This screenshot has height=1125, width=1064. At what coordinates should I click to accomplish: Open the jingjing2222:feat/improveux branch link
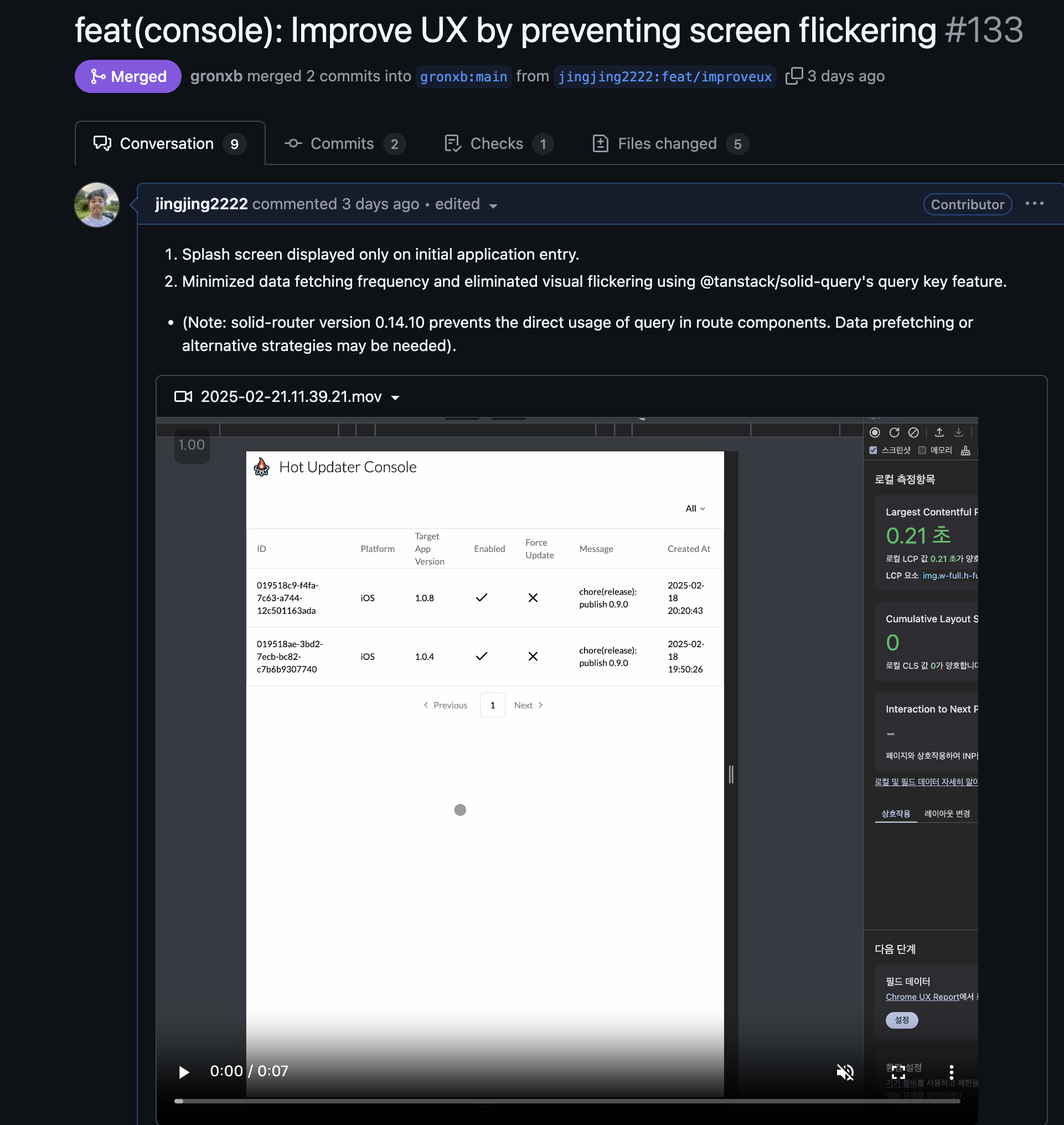(x=665, y=76)
